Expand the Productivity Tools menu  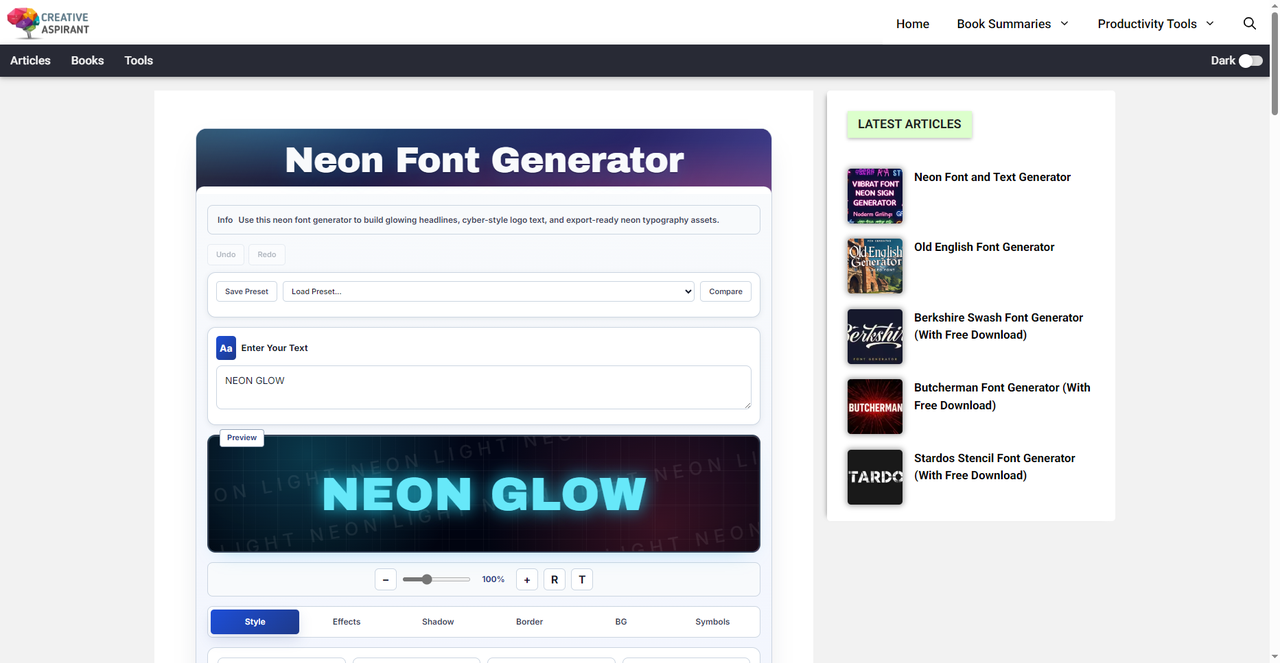(1155, 24)
